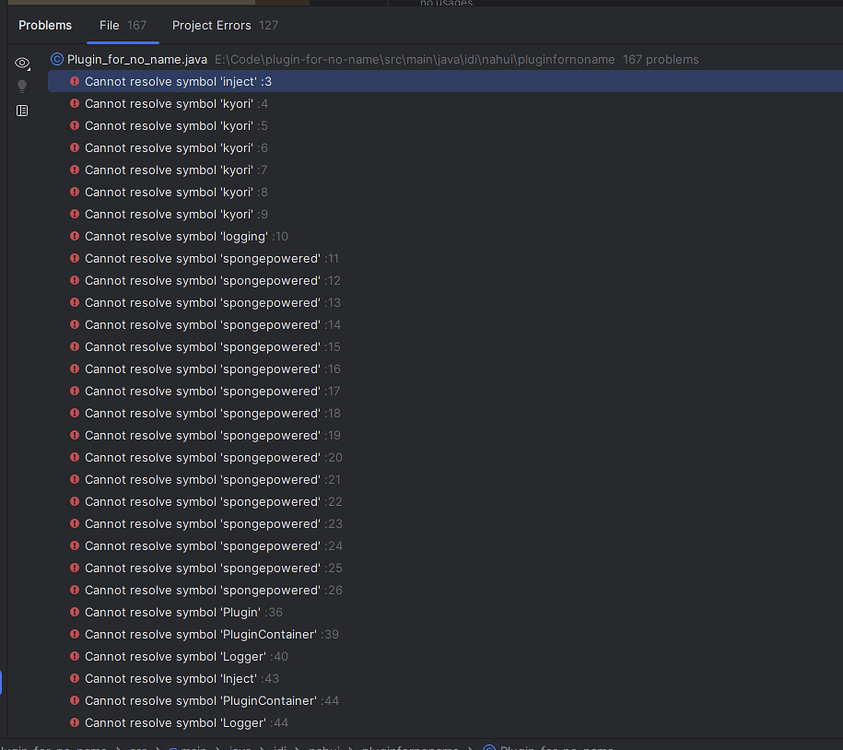Image resolution: width=843 pixels, height=750 pixels.
Task: Switch to Project Errors 127 tab
Action: pyautogui.click(x=225, y=25)
